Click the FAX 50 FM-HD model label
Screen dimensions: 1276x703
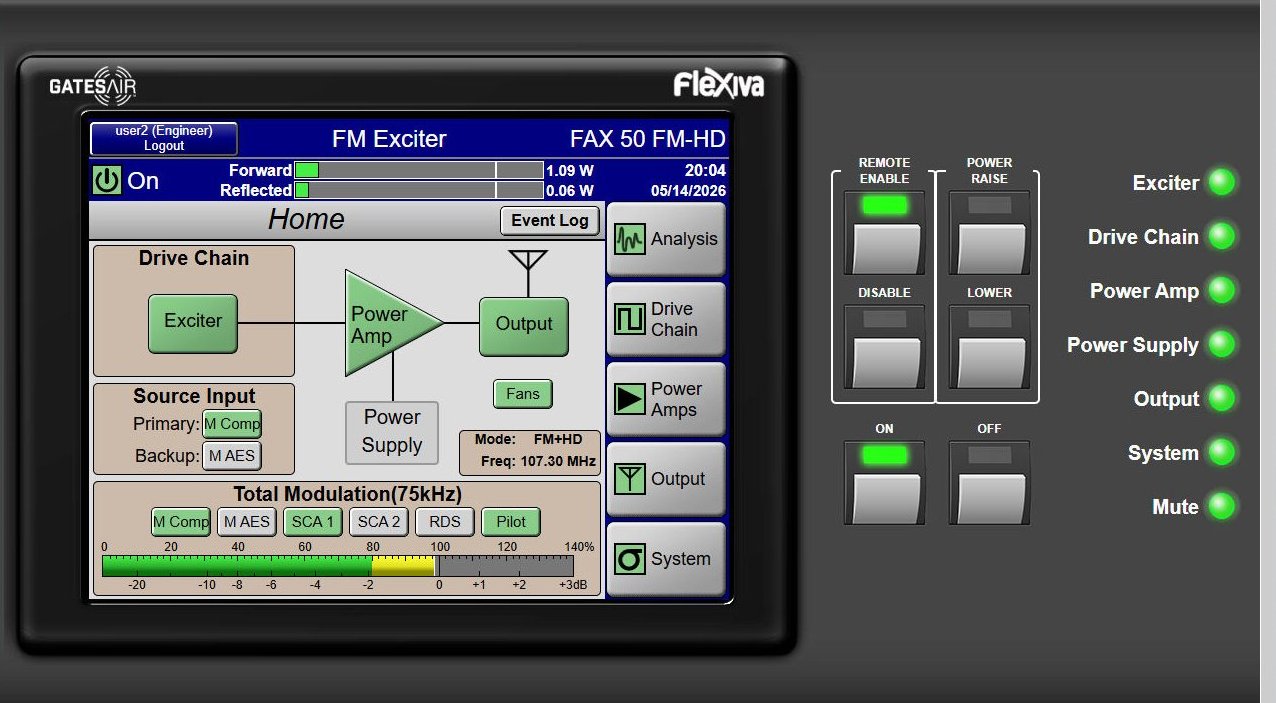[x=647, y=139]
